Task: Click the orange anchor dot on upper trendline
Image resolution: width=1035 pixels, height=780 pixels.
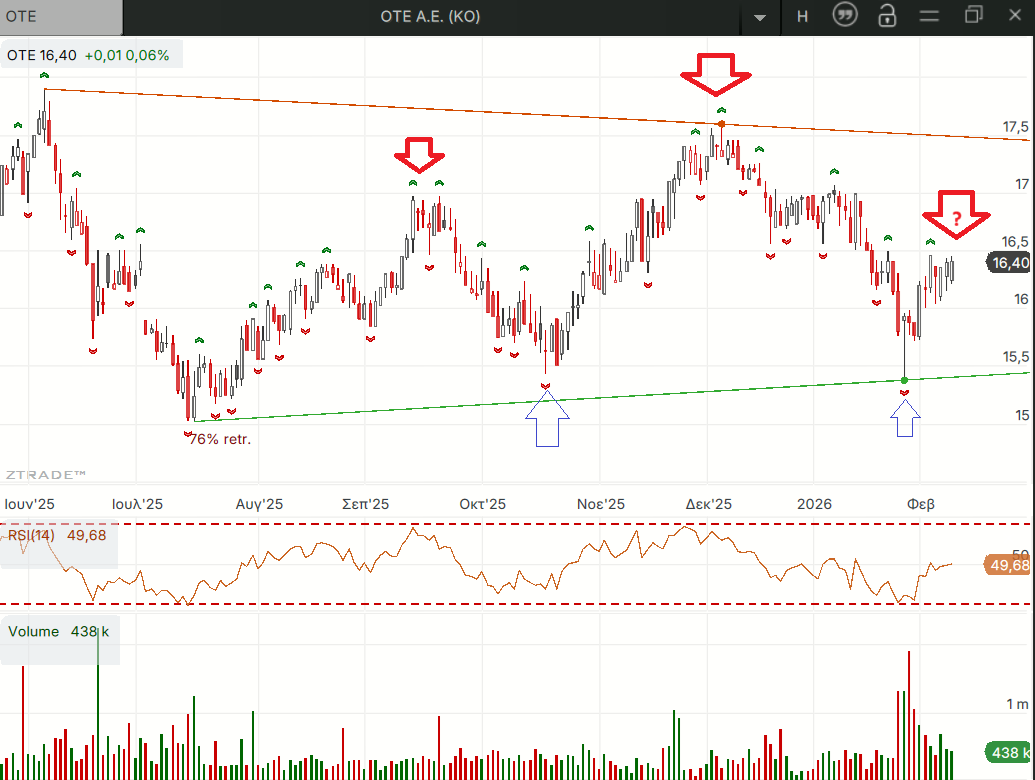Action: tap(722, 124)
